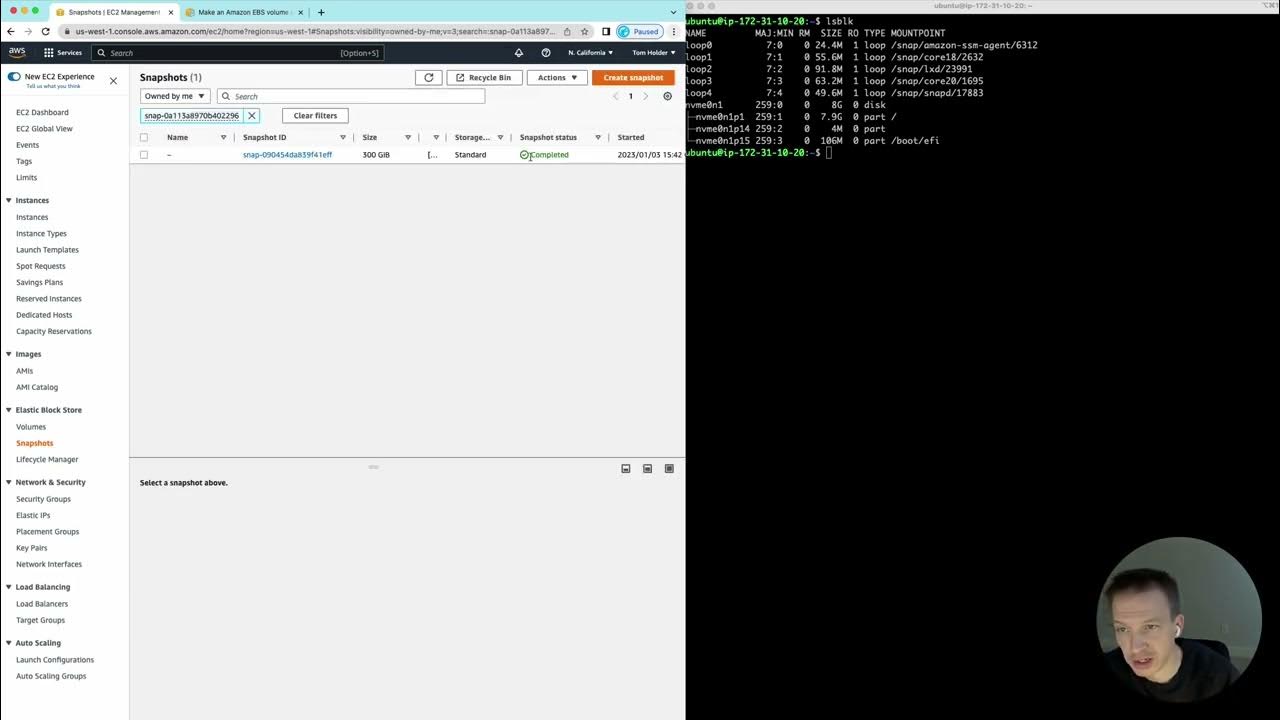The width and height of the screenshot is (1280, 720).
Task: Open browser side panel icon
Action: pos(606,31)
